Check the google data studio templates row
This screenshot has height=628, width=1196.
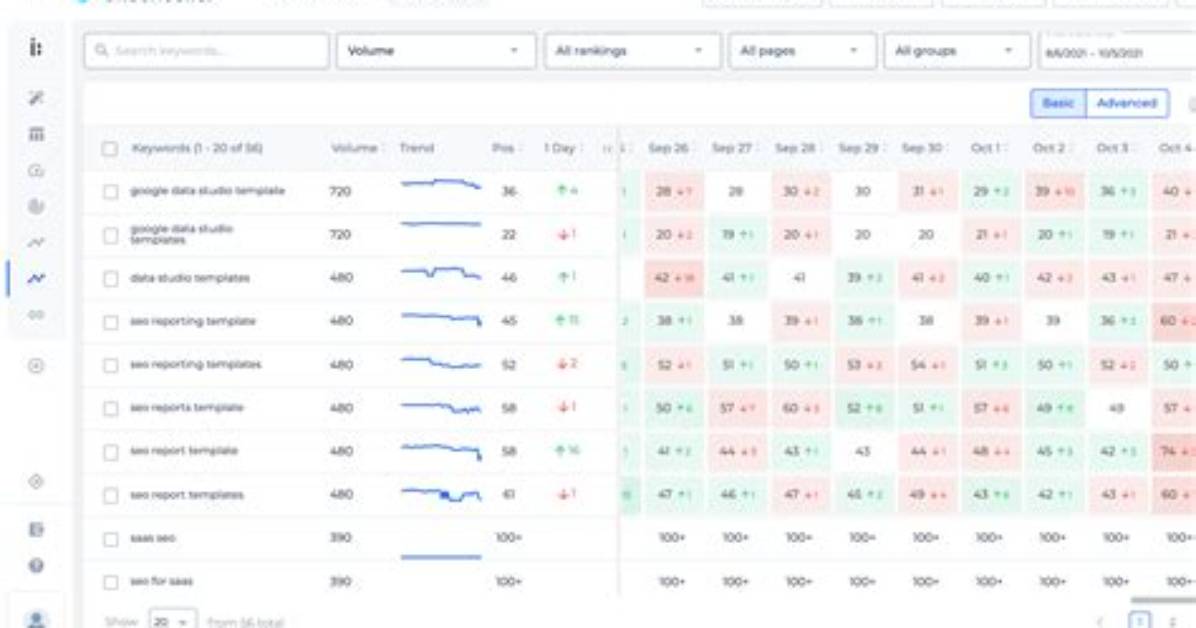point(111,235)
